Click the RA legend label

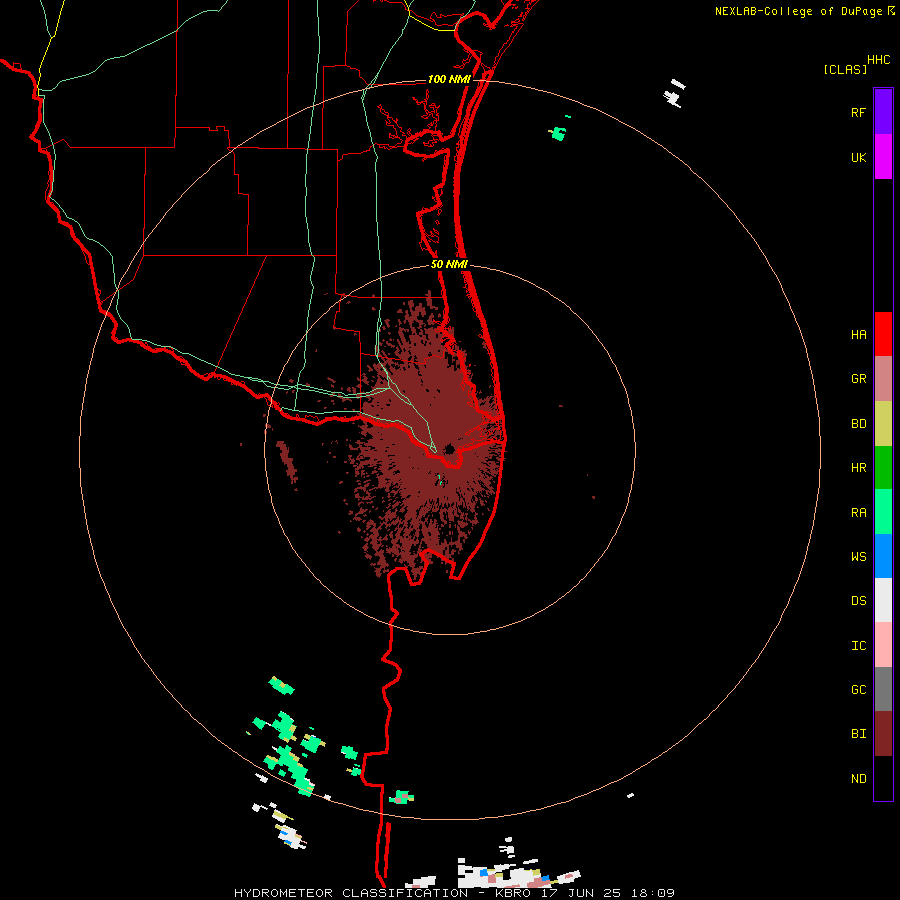(858, 513)
